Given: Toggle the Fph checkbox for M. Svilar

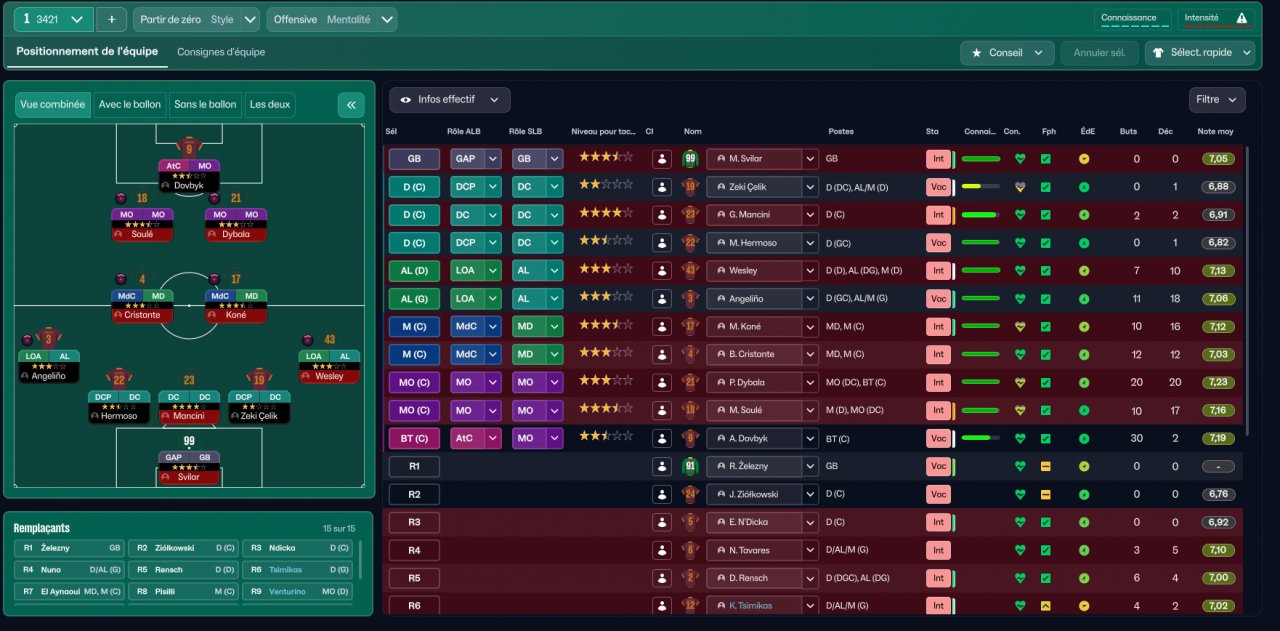Looking at the screenshot, I should [x=1046, y=159].
